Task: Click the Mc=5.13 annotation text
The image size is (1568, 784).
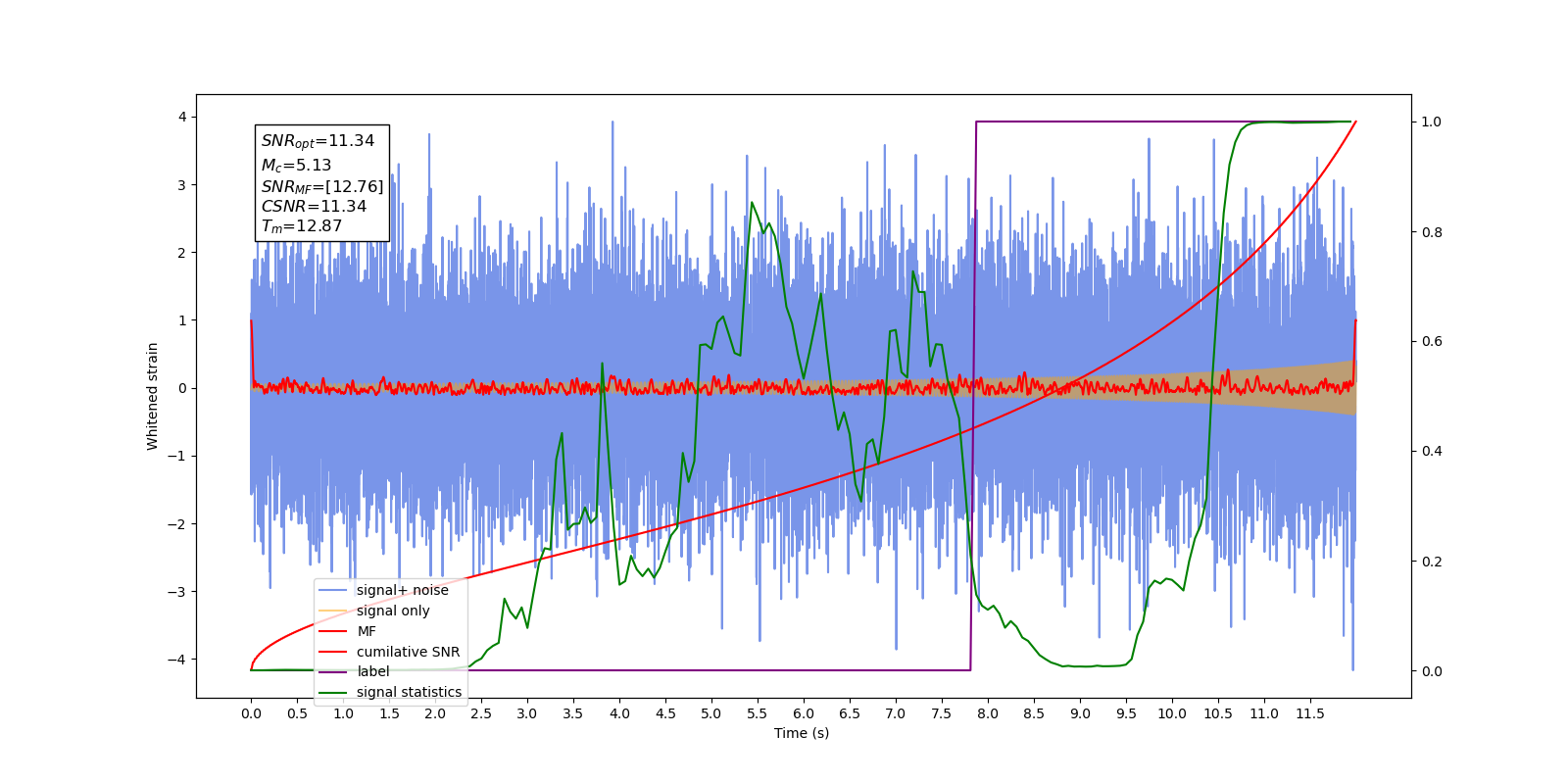Action: point(296,166)
